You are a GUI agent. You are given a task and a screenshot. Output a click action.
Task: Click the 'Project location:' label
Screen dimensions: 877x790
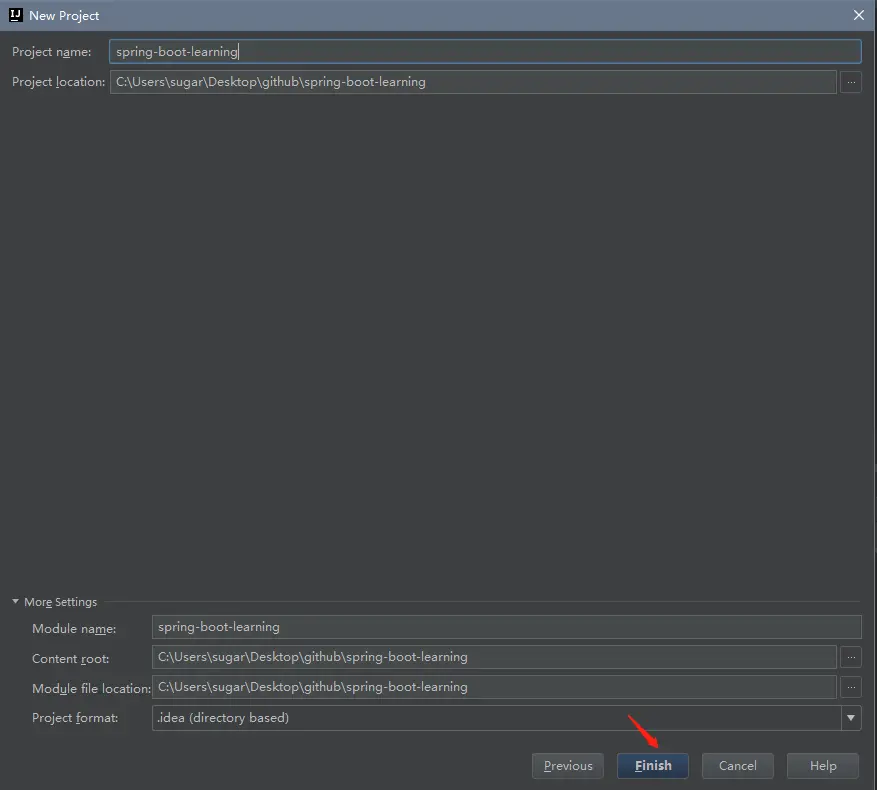pos(58,82)
